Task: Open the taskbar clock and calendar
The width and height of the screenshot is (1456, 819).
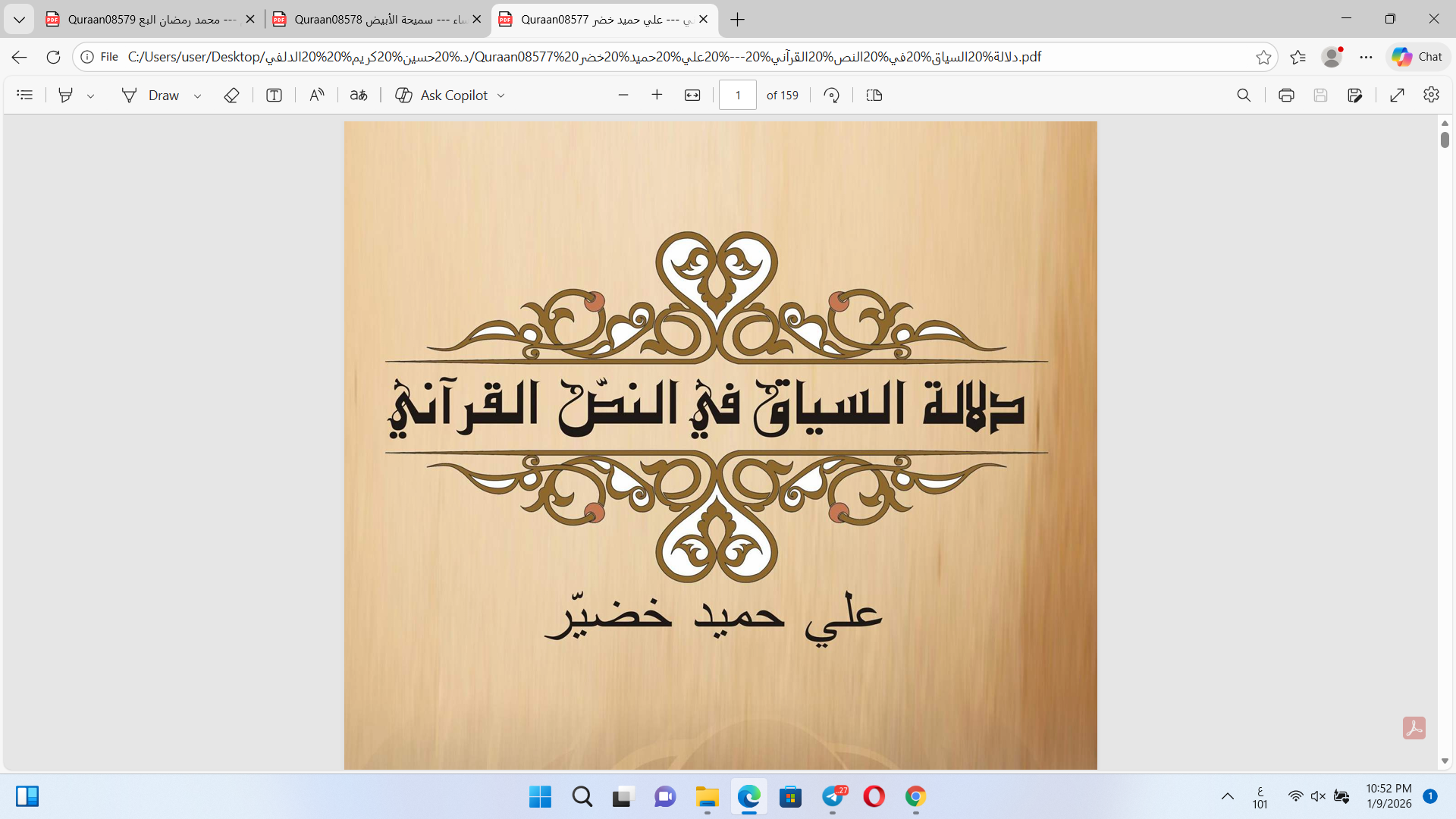Action: click(x=1389, y=796)
